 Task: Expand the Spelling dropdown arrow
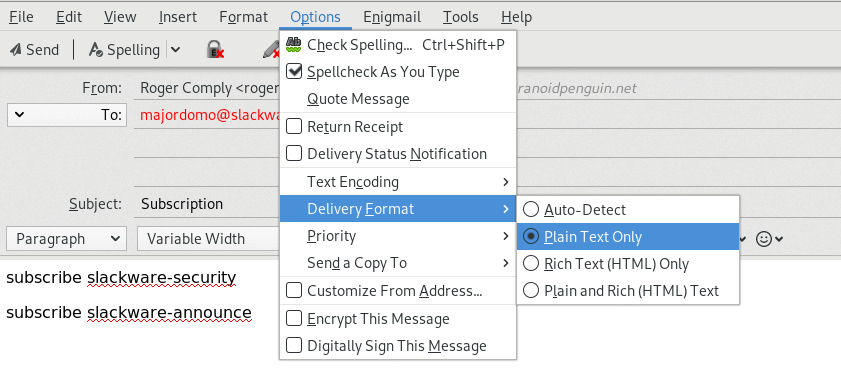(x=175, y=50)
